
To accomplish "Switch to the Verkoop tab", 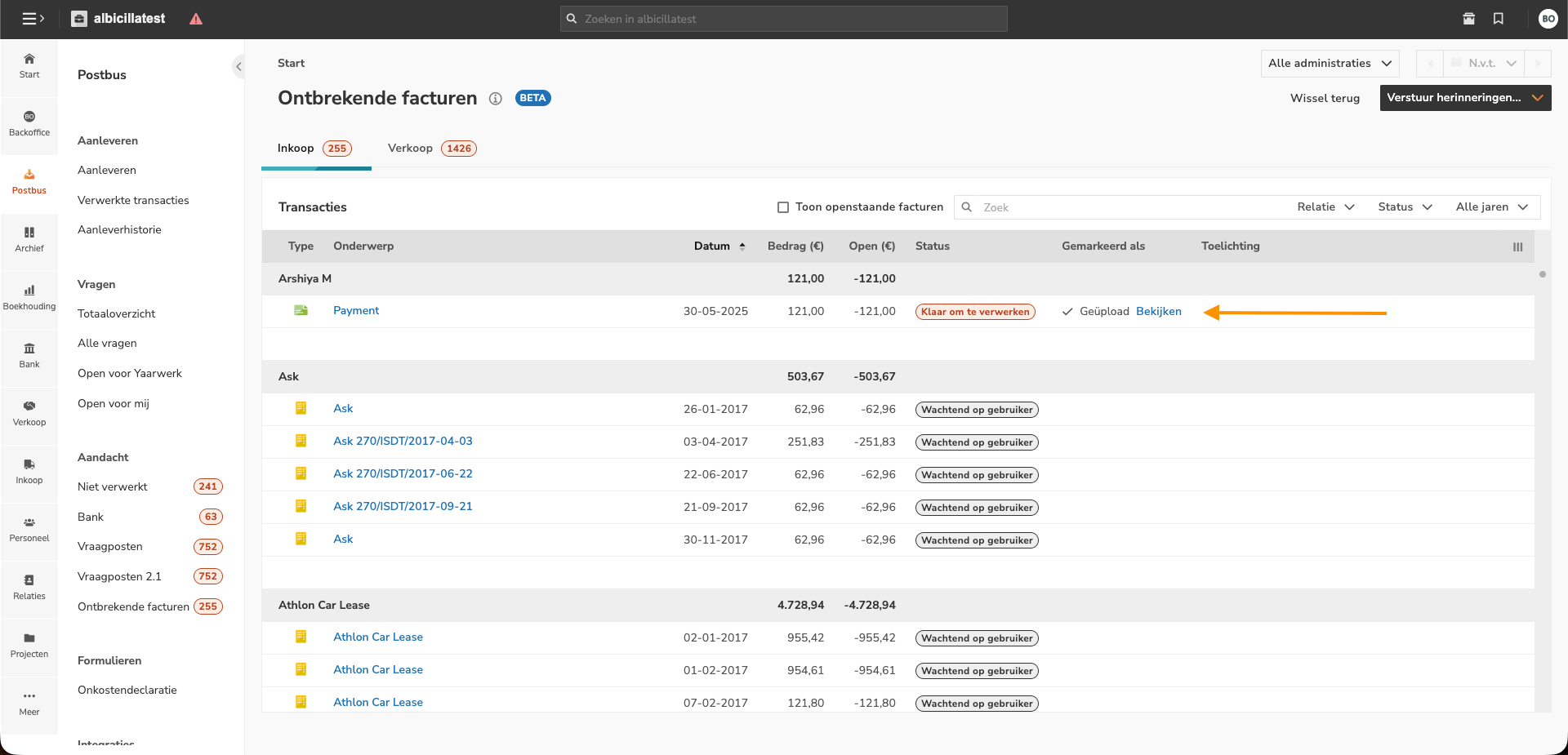I will click(x=411, y=149).
